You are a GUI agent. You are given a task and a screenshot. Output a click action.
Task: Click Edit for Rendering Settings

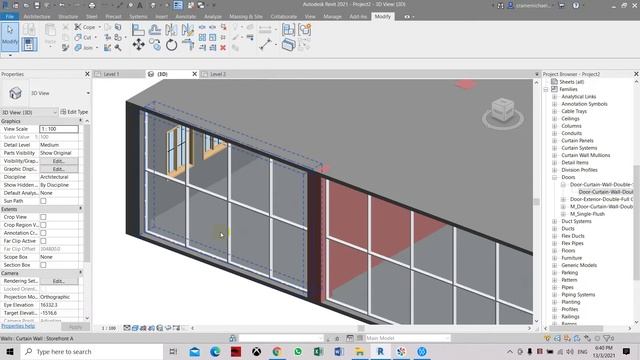[59, 281]
